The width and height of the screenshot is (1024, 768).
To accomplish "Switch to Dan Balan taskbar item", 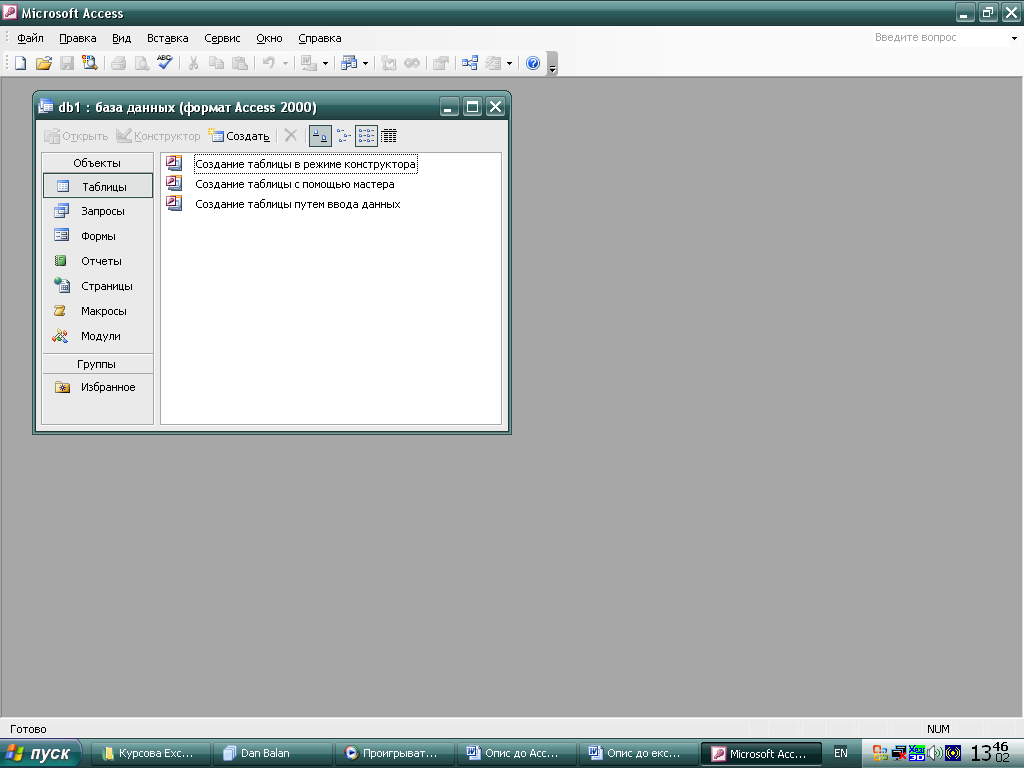I will tap(272, 754).
